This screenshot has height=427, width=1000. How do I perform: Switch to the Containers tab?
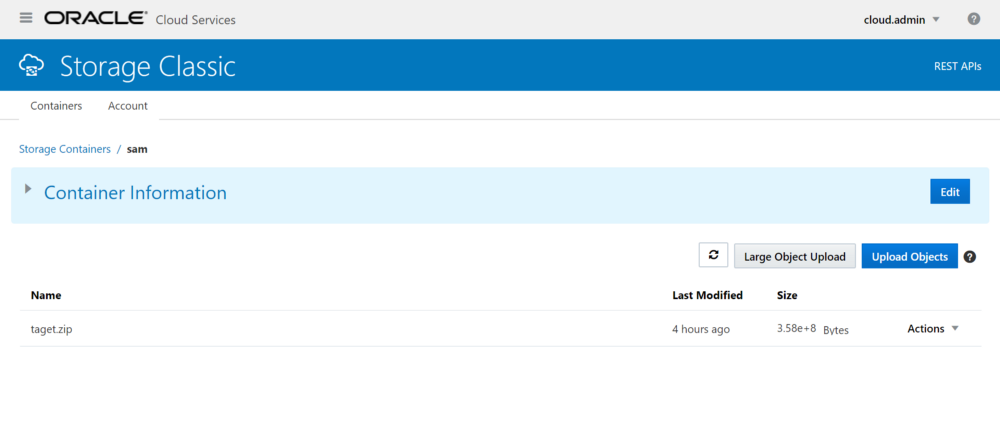tap(56, 106)
